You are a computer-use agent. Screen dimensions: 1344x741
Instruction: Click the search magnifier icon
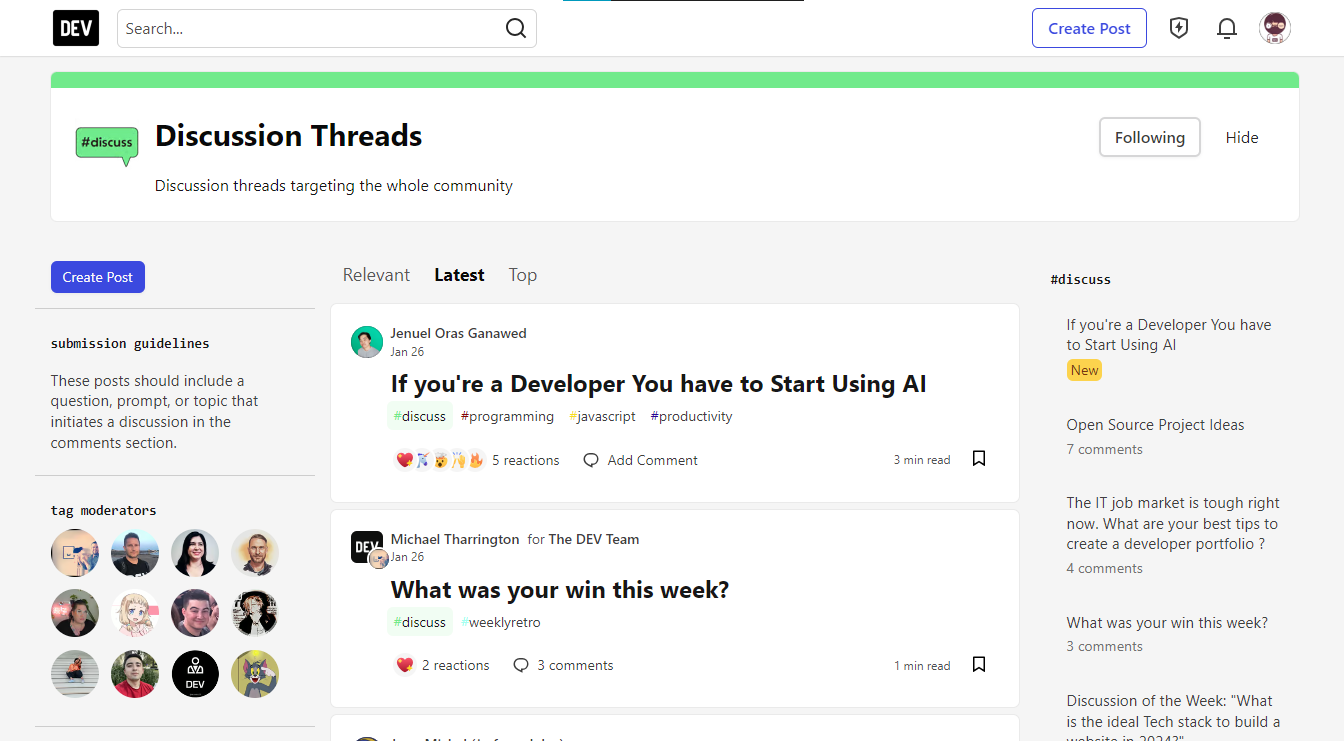pos(516,28)
